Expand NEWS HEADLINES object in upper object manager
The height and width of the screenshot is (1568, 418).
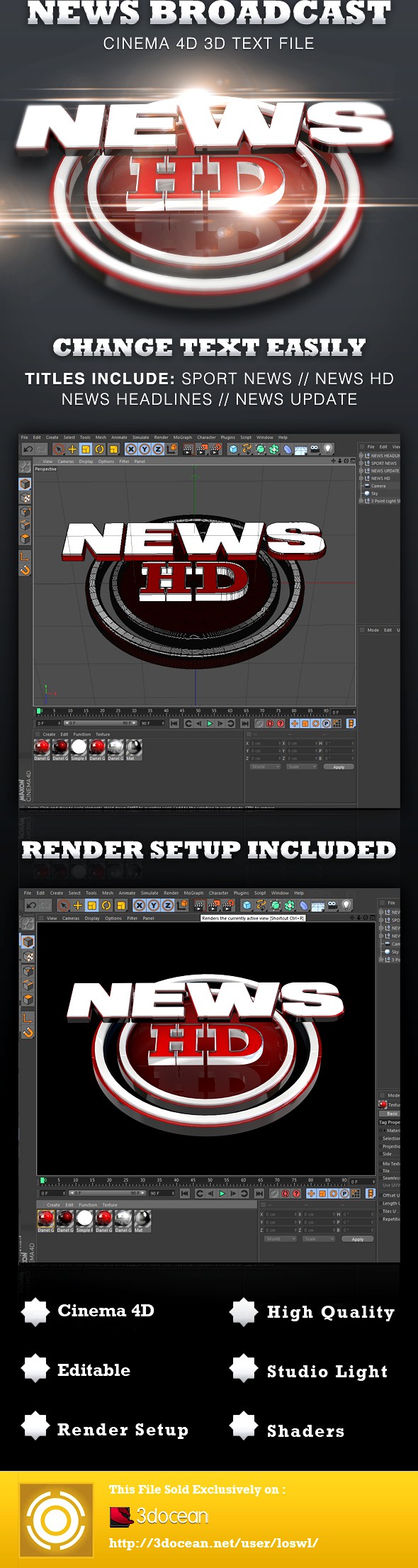361,456
